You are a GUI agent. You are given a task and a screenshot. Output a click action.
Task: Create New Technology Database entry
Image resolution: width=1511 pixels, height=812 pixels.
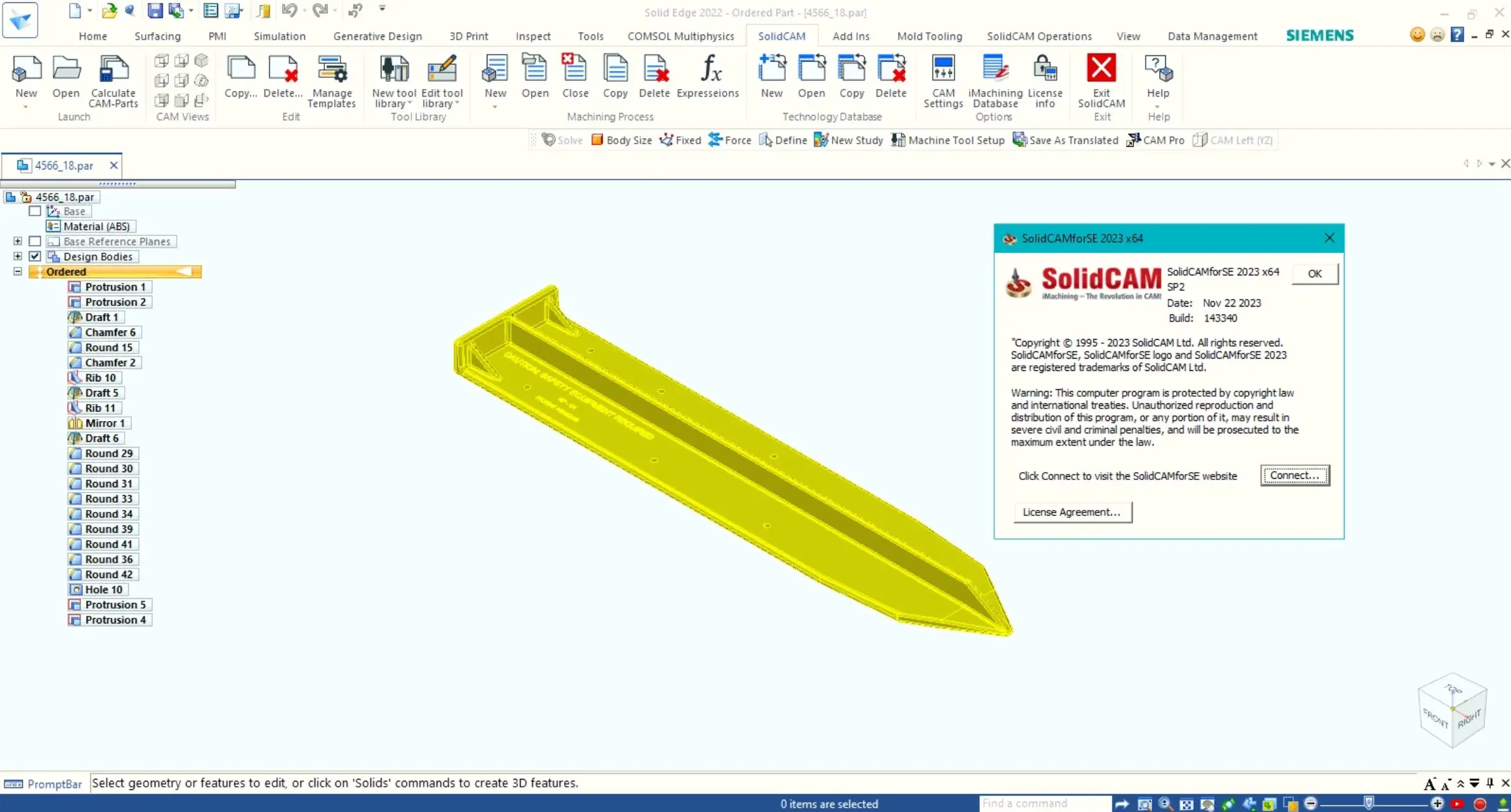pos(772,76)
